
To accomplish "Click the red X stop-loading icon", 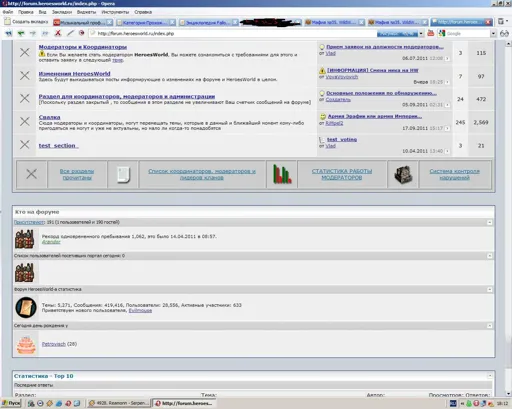I will [58, 33].
